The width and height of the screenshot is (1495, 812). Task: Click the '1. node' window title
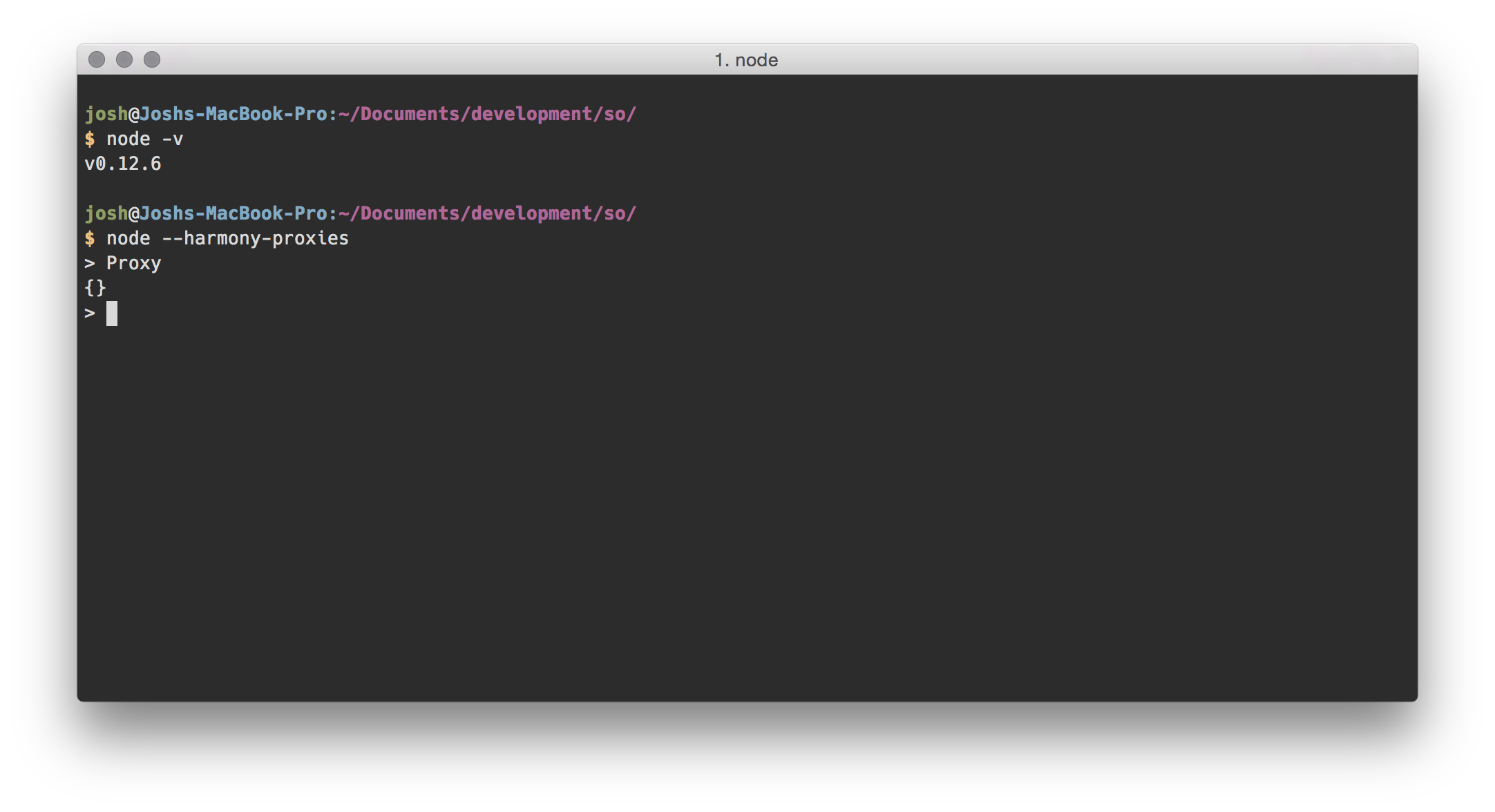(x=746, y=60)
